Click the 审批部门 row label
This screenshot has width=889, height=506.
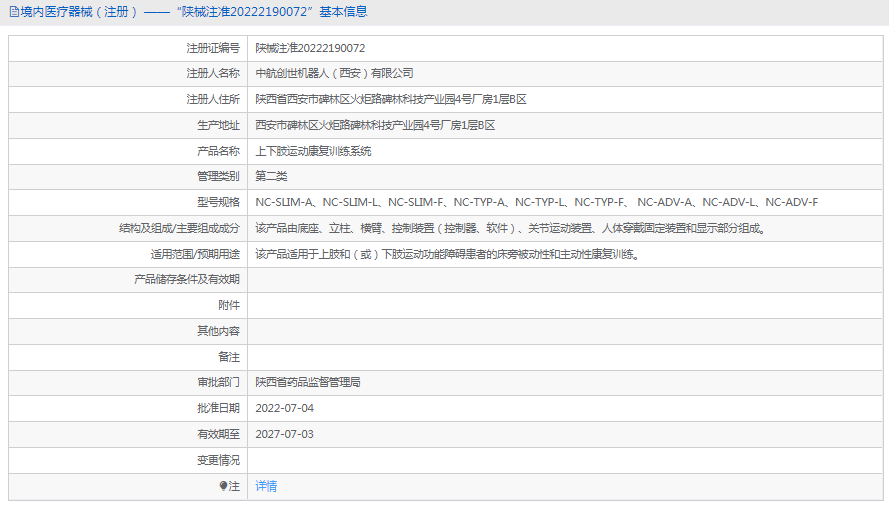coord(218,382)
